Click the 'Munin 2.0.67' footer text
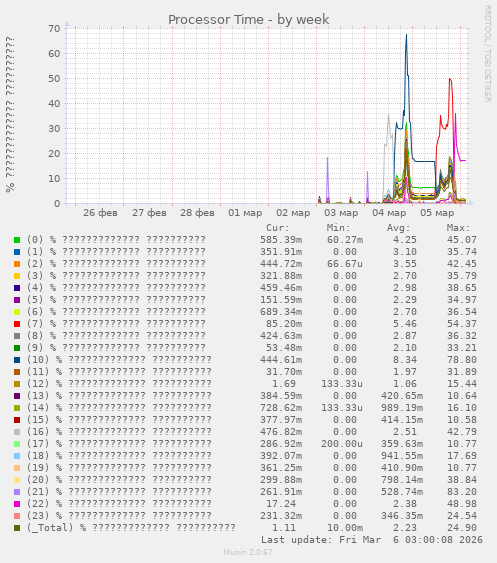Screen dimensions: 497x563 pos(248,552)
